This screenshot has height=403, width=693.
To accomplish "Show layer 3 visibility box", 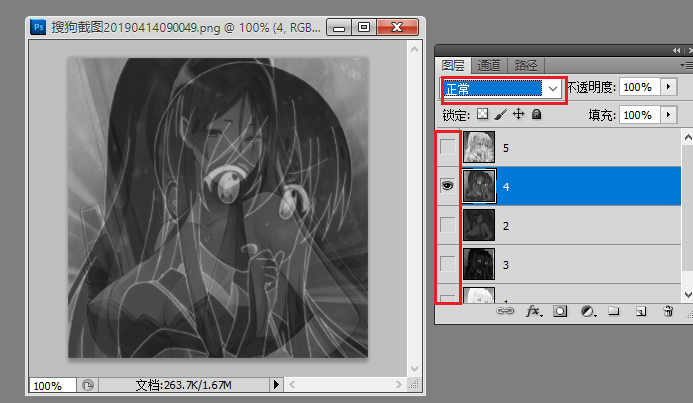I will (448, 264).
